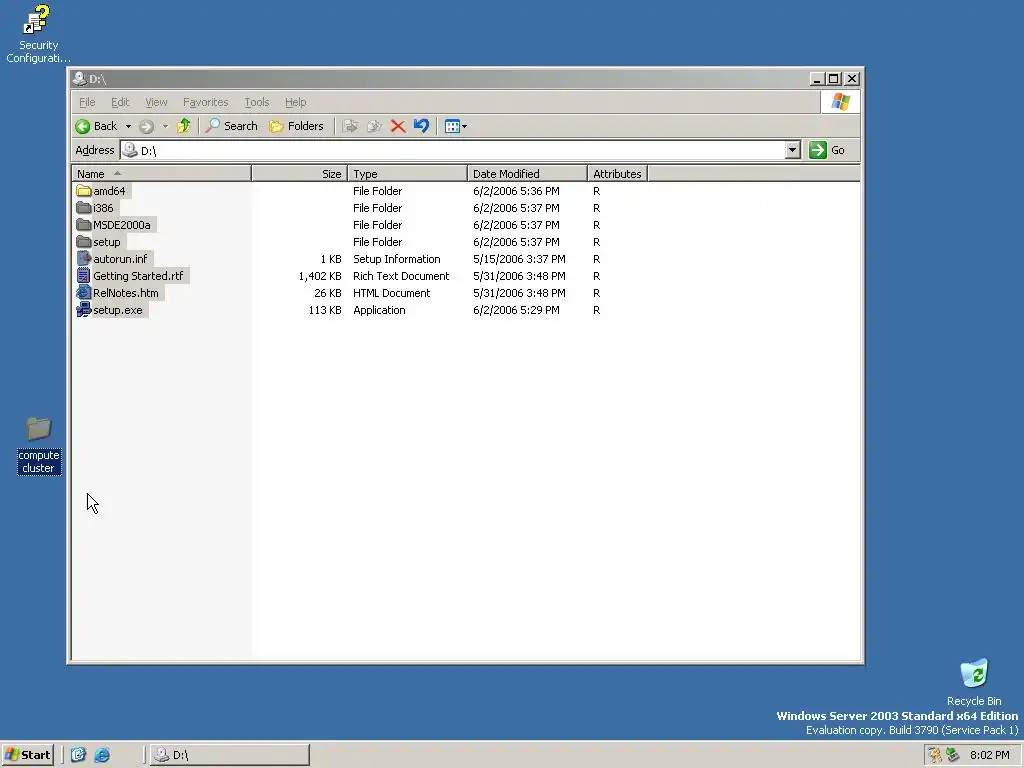Select the Security Configuration desktop shortcut
Screen dimensions: 1024x768
[38, 33]
